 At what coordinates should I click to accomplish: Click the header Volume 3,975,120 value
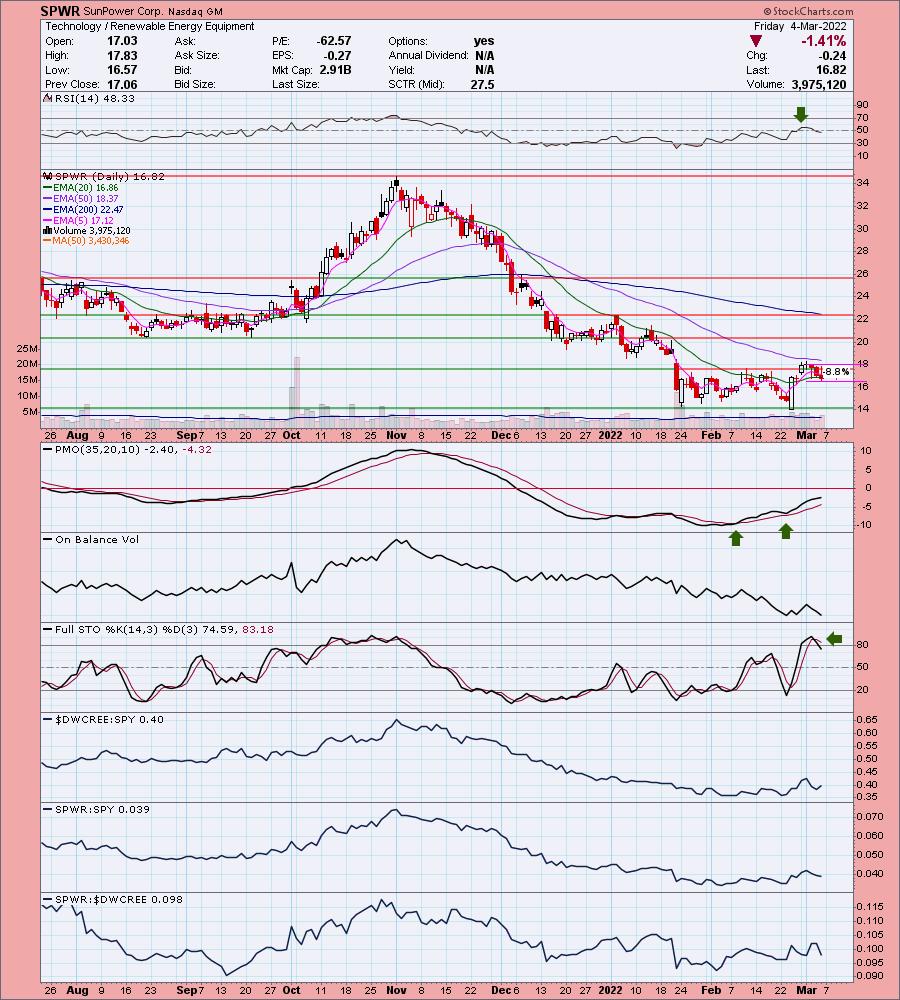point(819,85)
